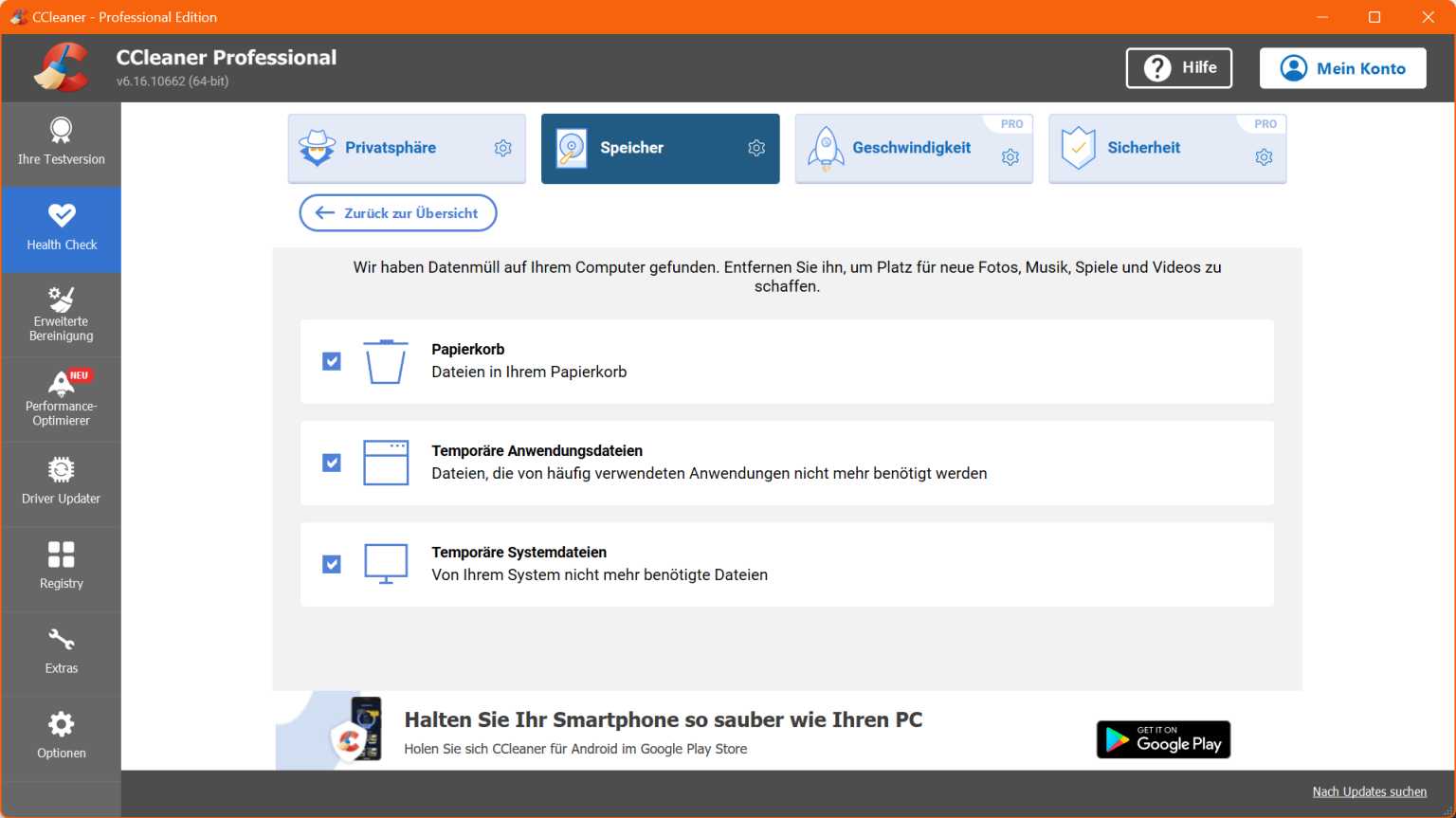Click Zurück zur Übersicht

click(x=397, y=212)
